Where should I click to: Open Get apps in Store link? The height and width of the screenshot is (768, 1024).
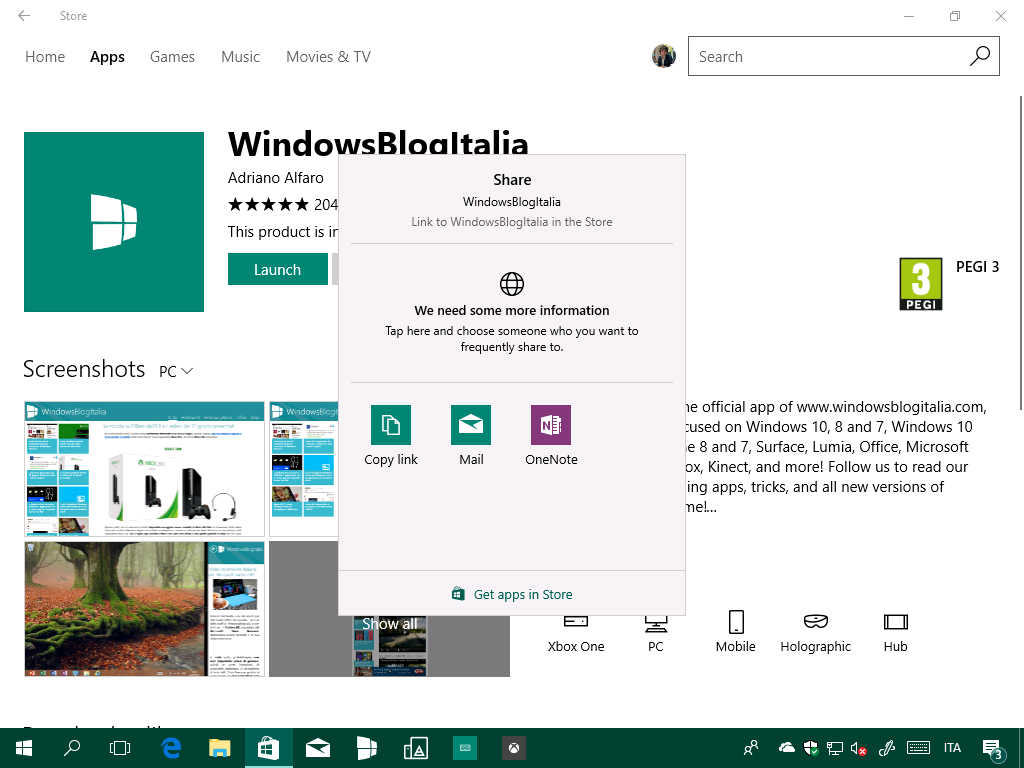point(512,594)
